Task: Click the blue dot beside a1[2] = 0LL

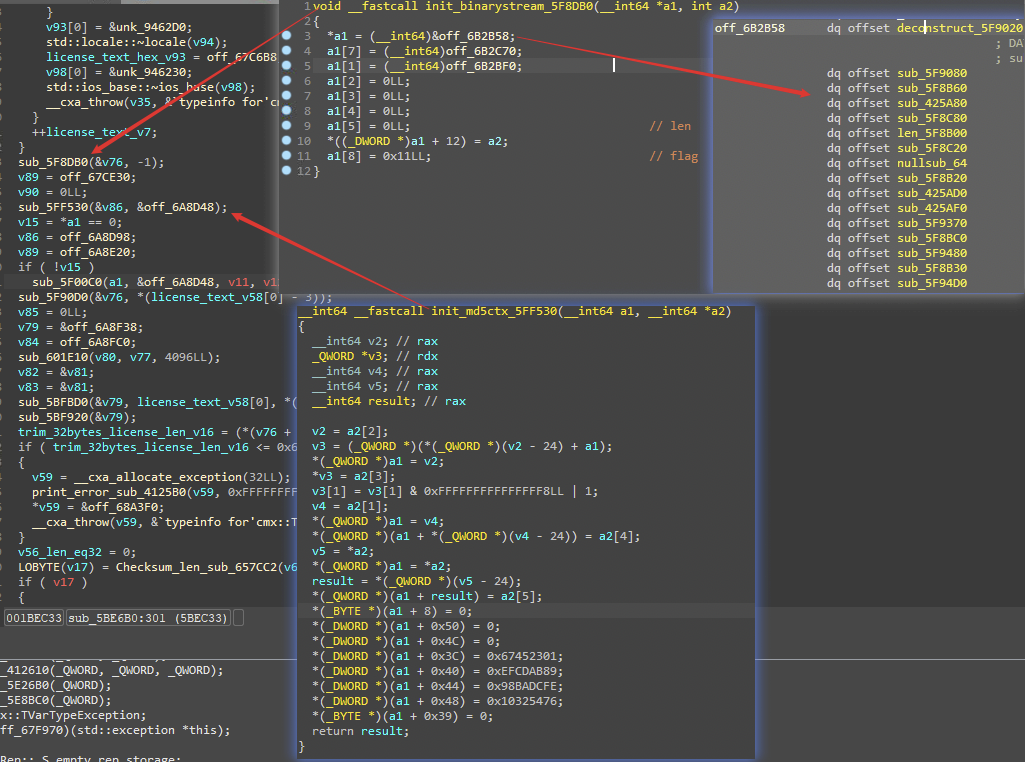Action: (287, 81)
